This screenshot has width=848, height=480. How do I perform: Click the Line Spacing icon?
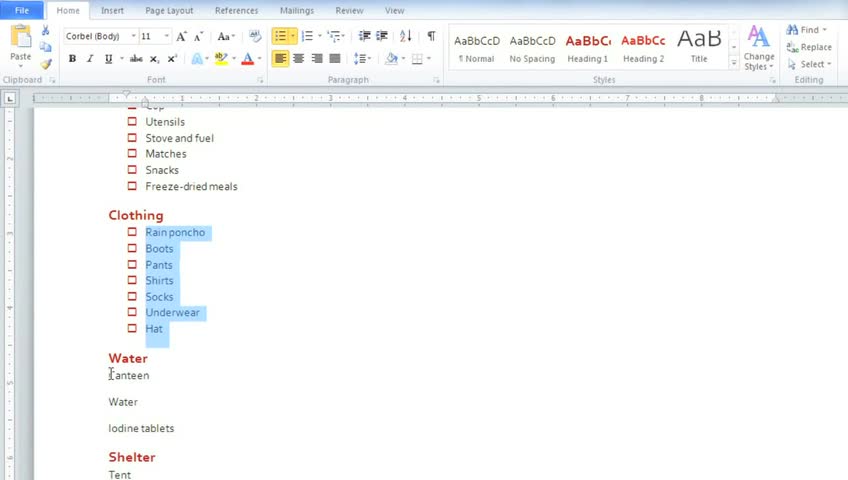(x=360, y=58)
